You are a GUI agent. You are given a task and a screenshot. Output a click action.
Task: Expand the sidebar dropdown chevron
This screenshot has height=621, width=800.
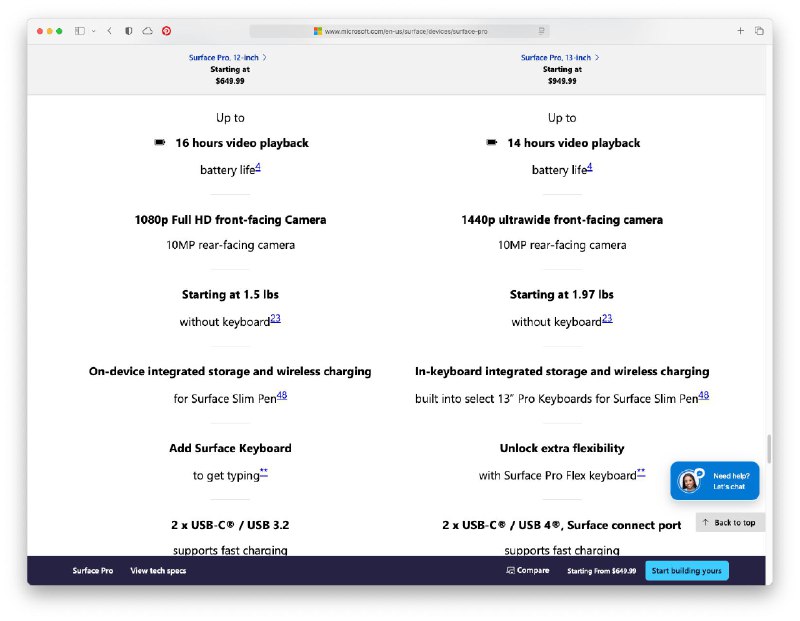pos(94,31)
